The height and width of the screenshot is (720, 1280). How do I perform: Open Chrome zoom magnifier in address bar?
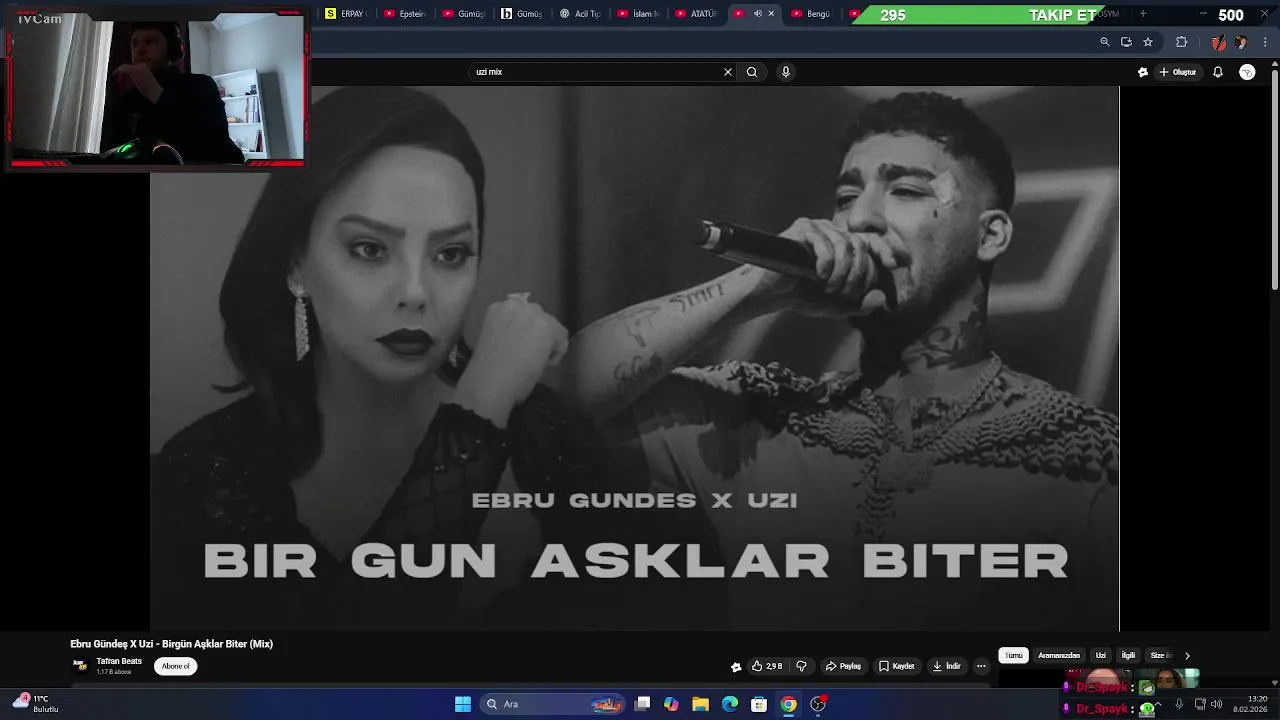pos(1104,42)
